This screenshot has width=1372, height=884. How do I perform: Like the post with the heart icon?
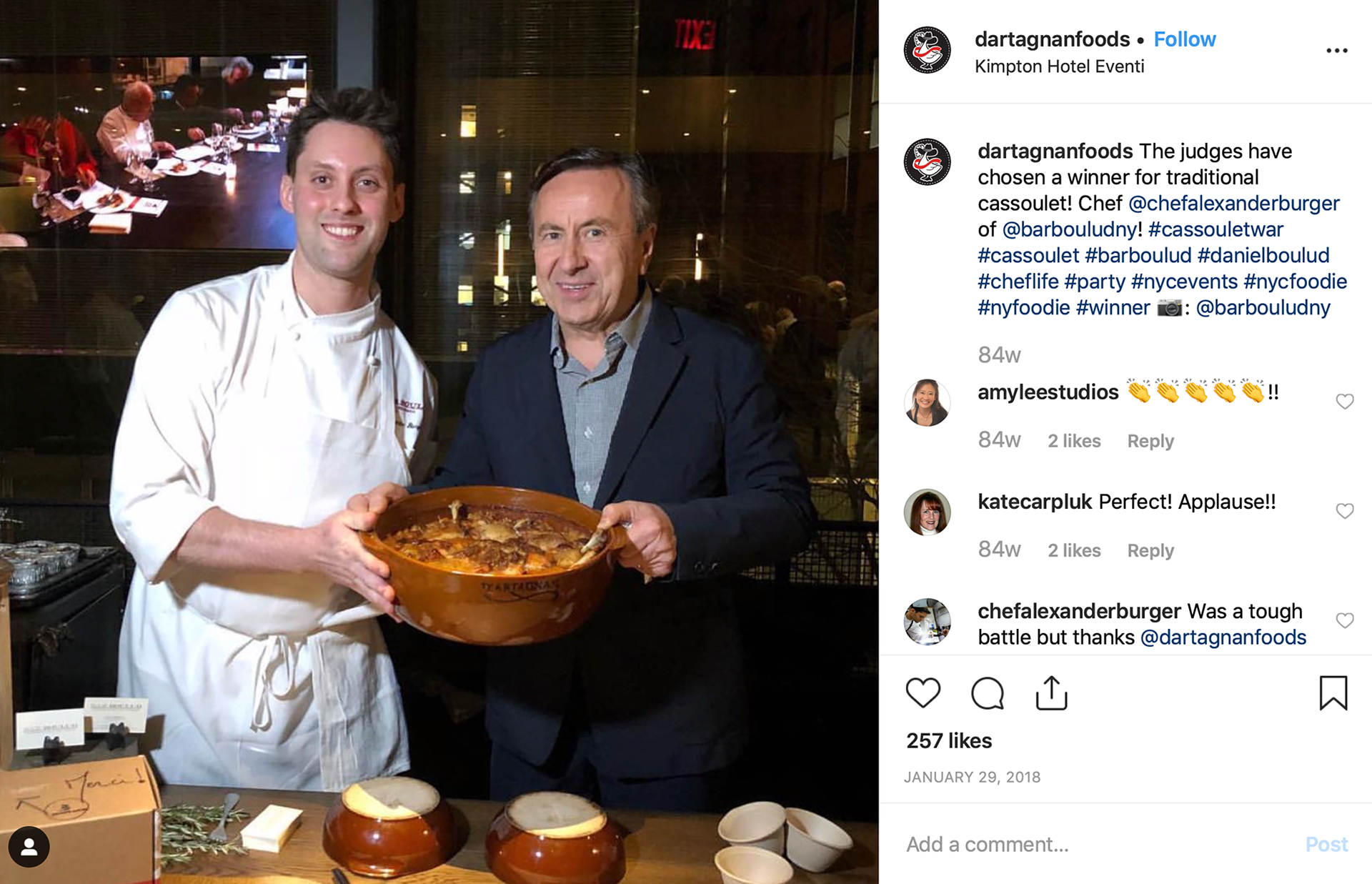point(923,692)
